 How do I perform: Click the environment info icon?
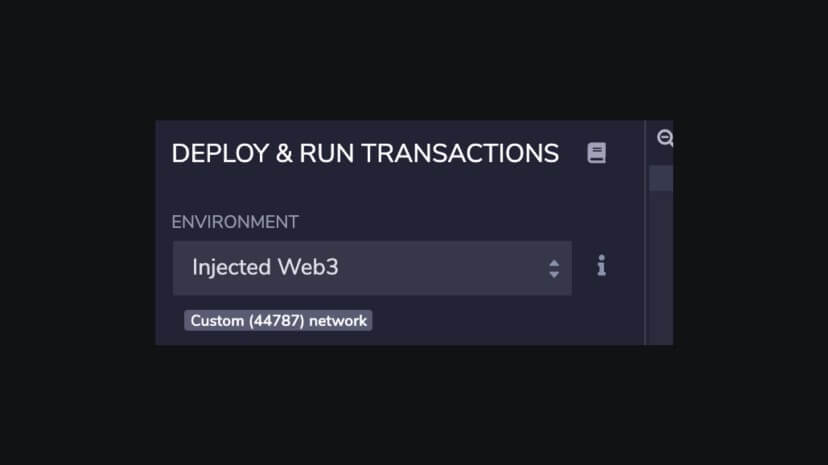(x=601, y=266)
